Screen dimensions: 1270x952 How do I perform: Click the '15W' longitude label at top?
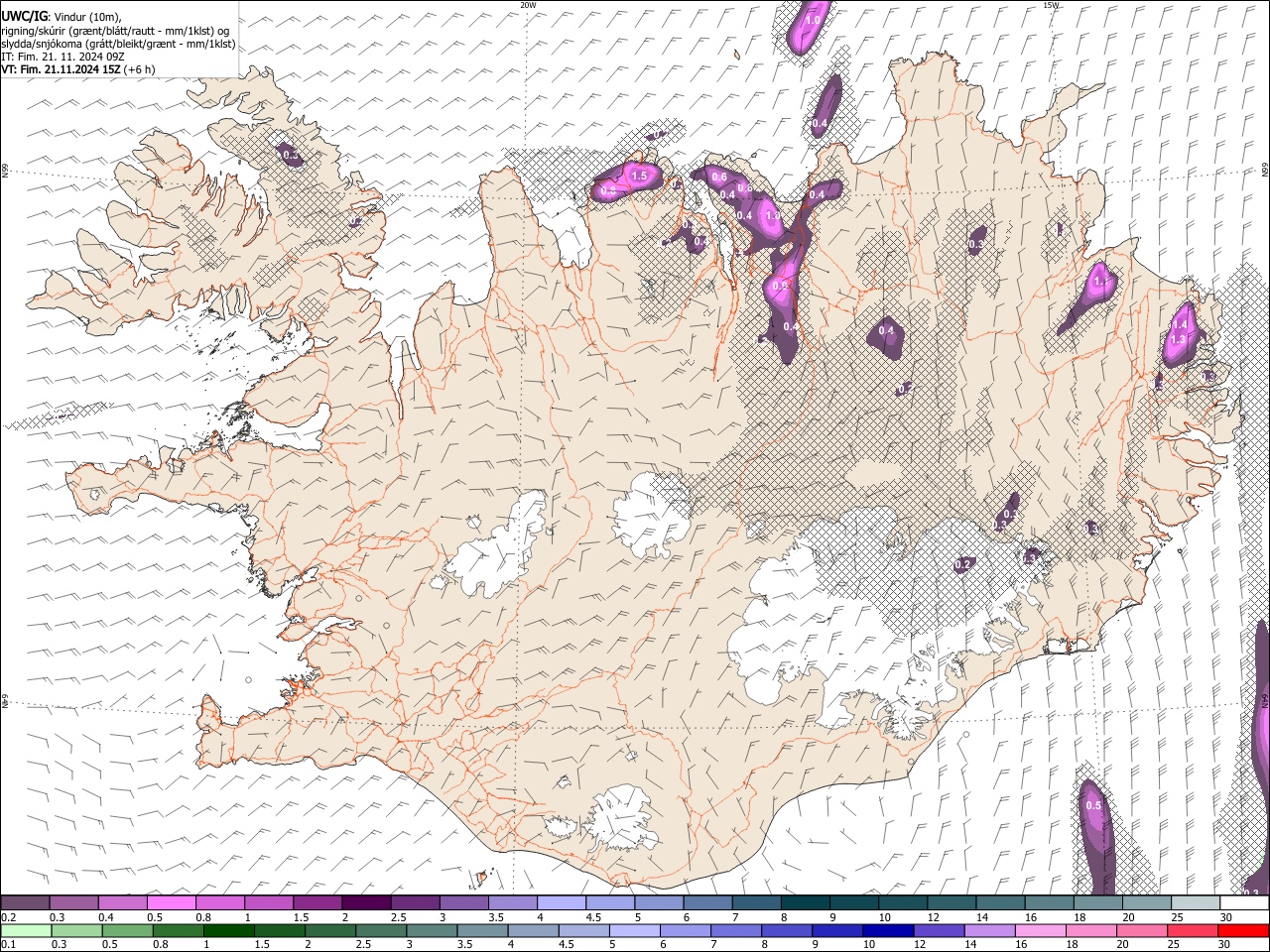pos(1051,5)
